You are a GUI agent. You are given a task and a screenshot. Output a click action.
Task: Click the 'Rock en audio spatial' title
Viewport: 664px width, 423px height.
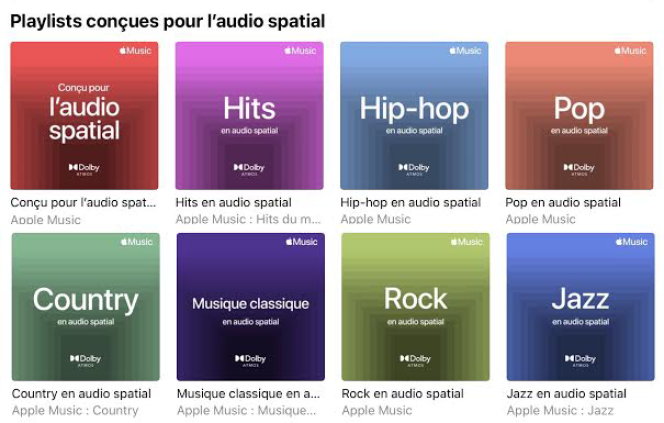(x=402, y=394)
